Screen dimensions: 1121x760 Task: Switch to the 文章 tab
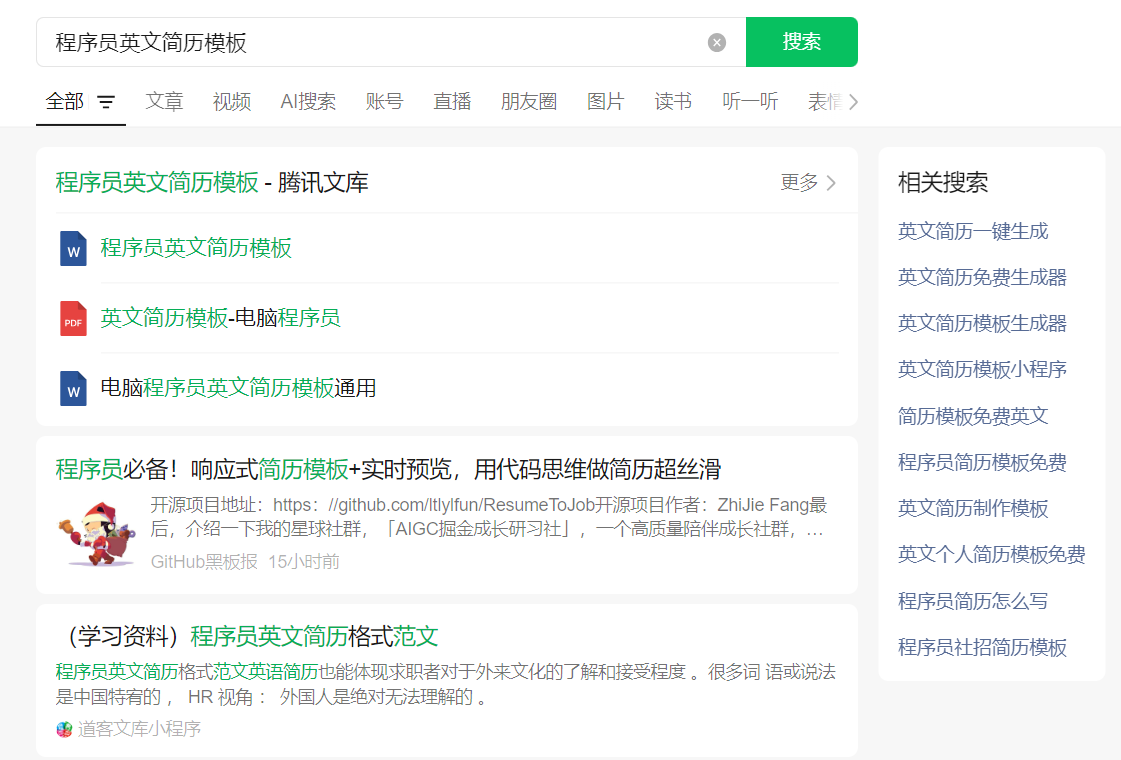tap(164, 102)
